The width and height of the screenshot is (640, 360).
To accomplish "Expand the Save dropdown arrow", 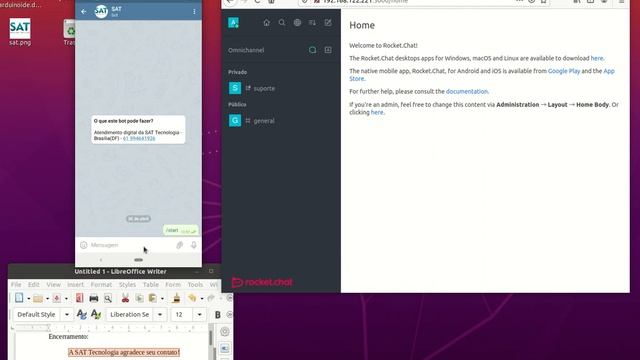I will click(66, 298).
